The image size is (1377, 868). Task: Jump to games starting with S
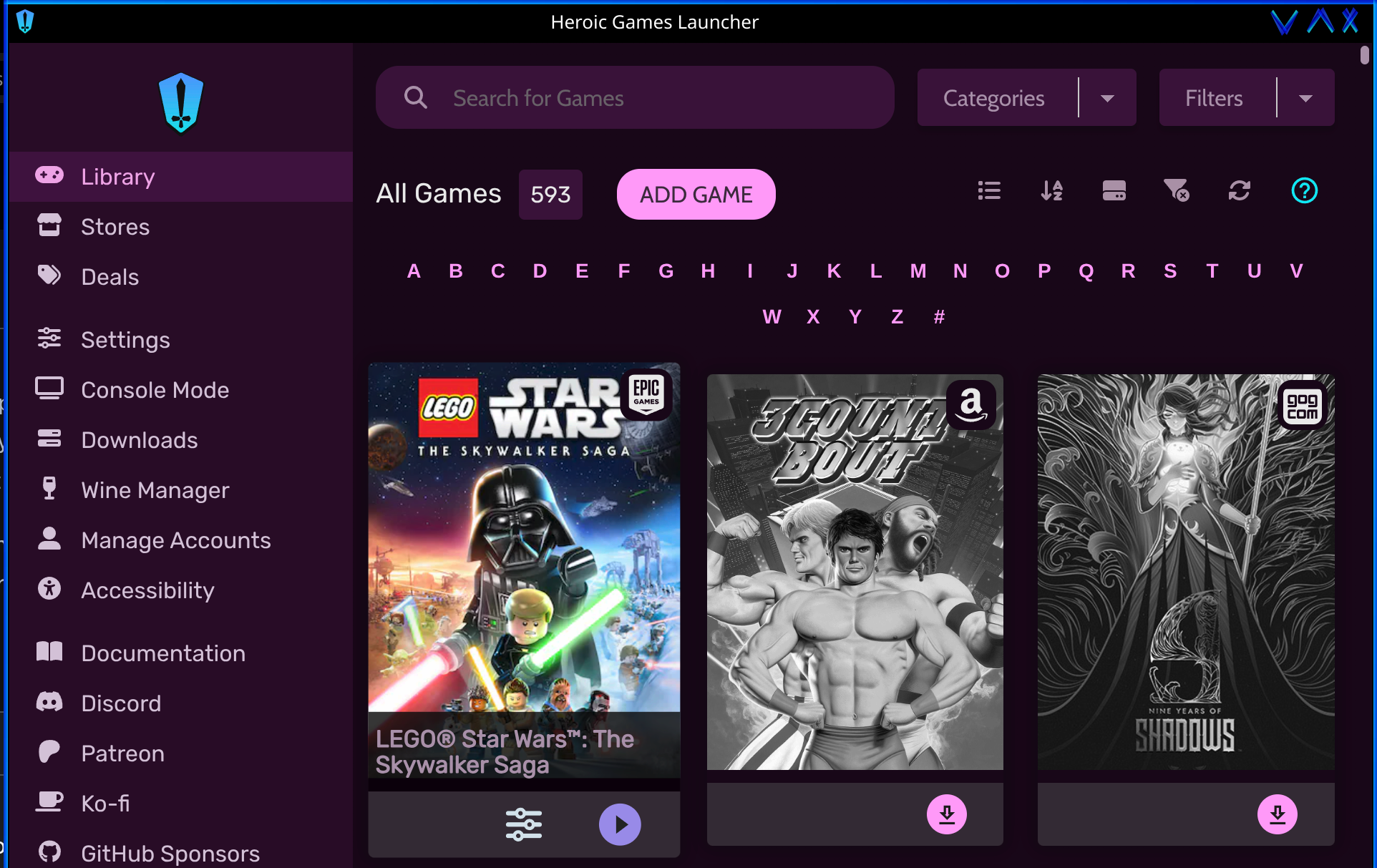[1170, 271]
